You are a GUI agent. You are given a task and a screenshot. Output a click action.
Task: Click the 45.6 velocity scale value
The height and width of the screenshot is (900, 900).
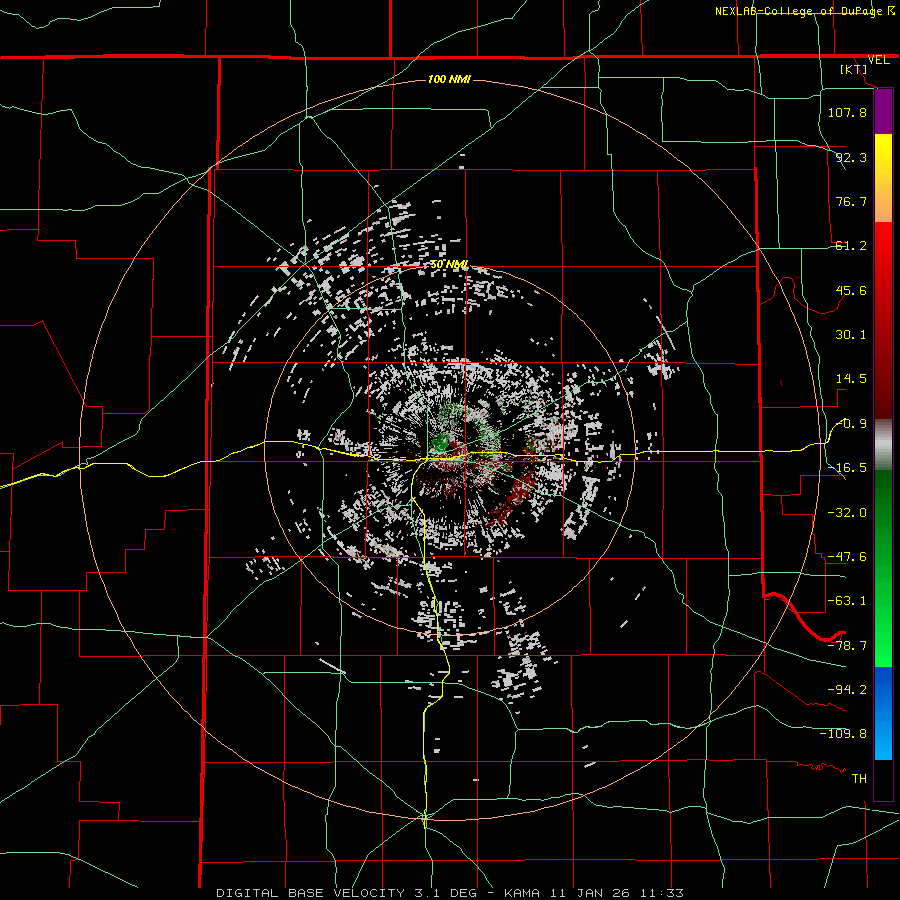[851, 290]
